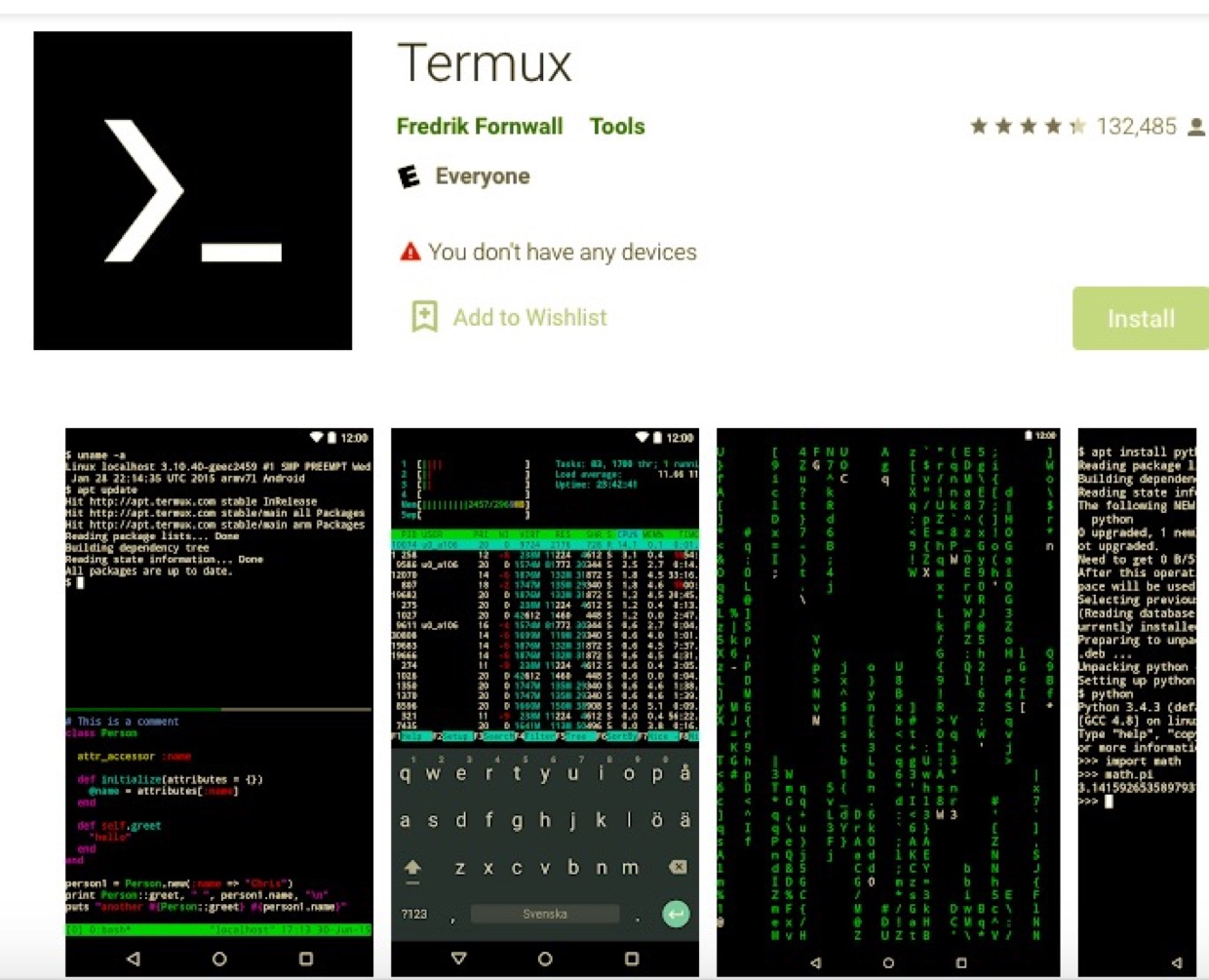This screenshot has width=1209, height=980.
Task: Click the green enter key in keyboard screenshot
Action: pos(676,914)
